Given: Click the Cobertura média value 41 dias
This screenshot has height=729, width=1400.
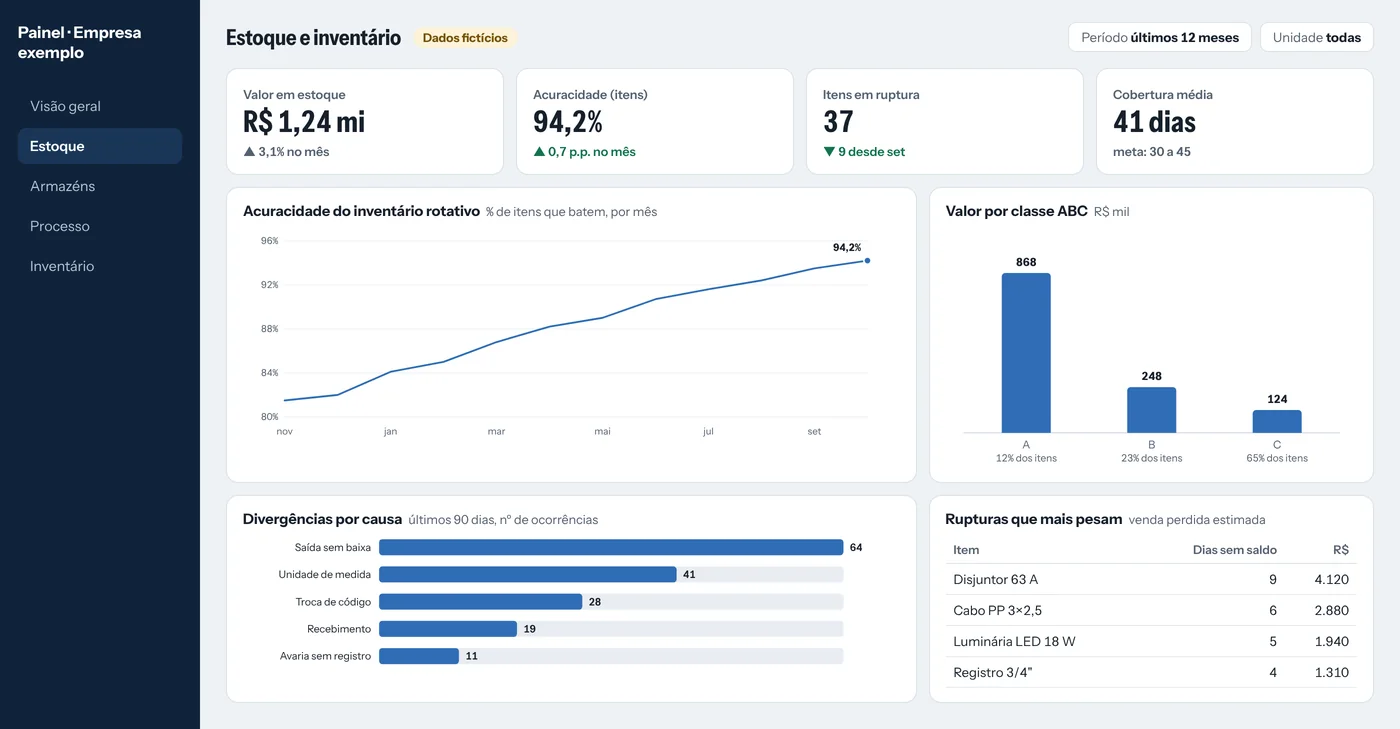Looking at the screenshot, I should (x=1154, y=122).
